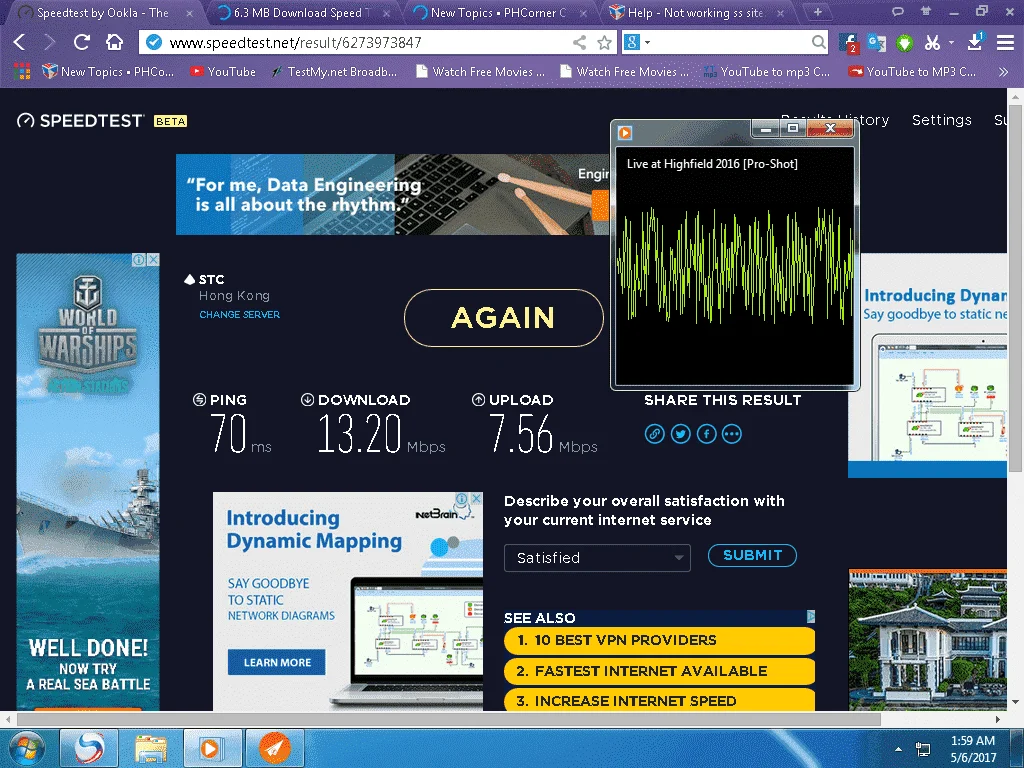Open satisfaction level dropdown
Image resolution: width=1024 pixels, height=768 pixels.
pyautogui.click(x=597, y=558)
